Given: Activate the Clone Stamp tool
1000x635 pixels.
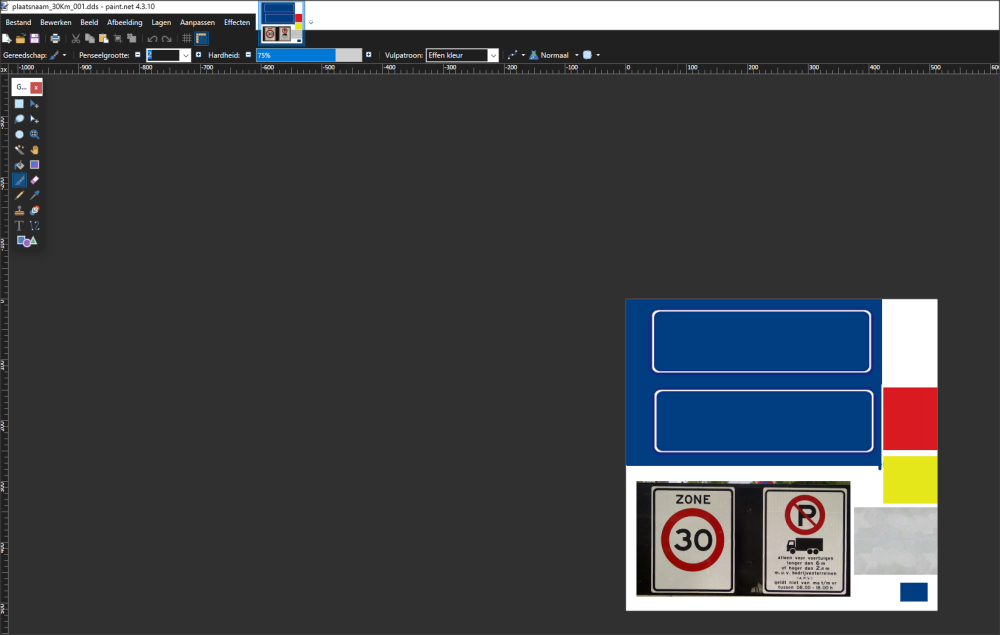Looking at the screenshot, I should pyautogui.click(x=19, y=211).
